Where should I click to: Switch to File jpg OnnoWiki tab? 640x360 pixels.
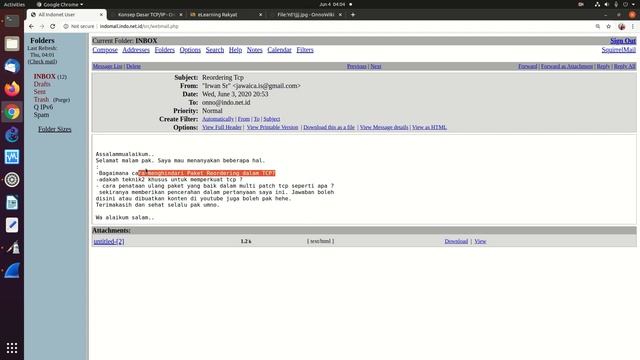306,15
